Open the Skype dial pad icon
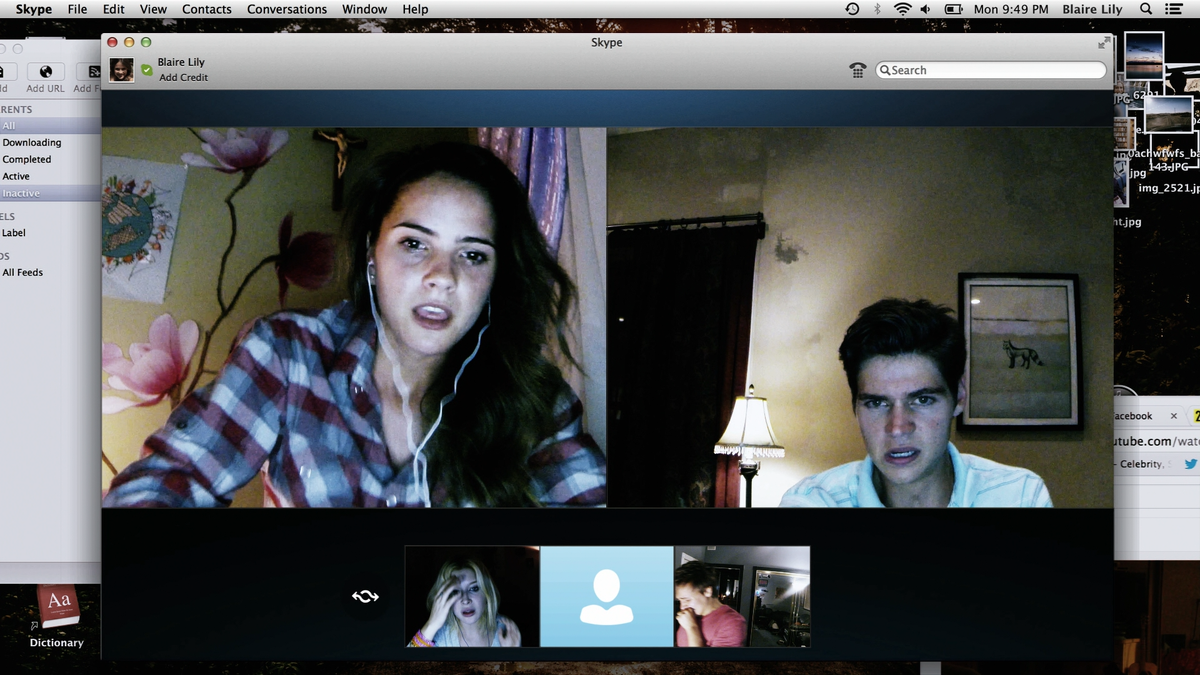 coord(857,70)
